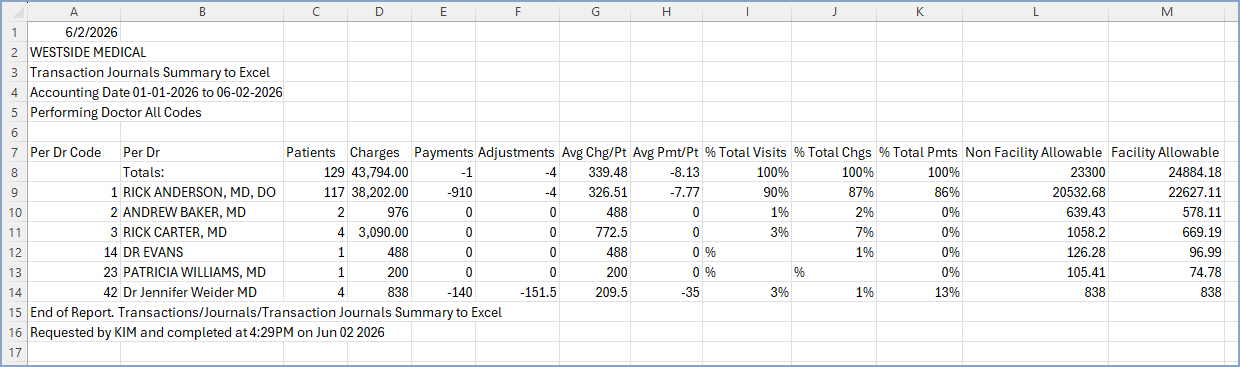Click the Per Dr Code header cell

click(74, 152)
